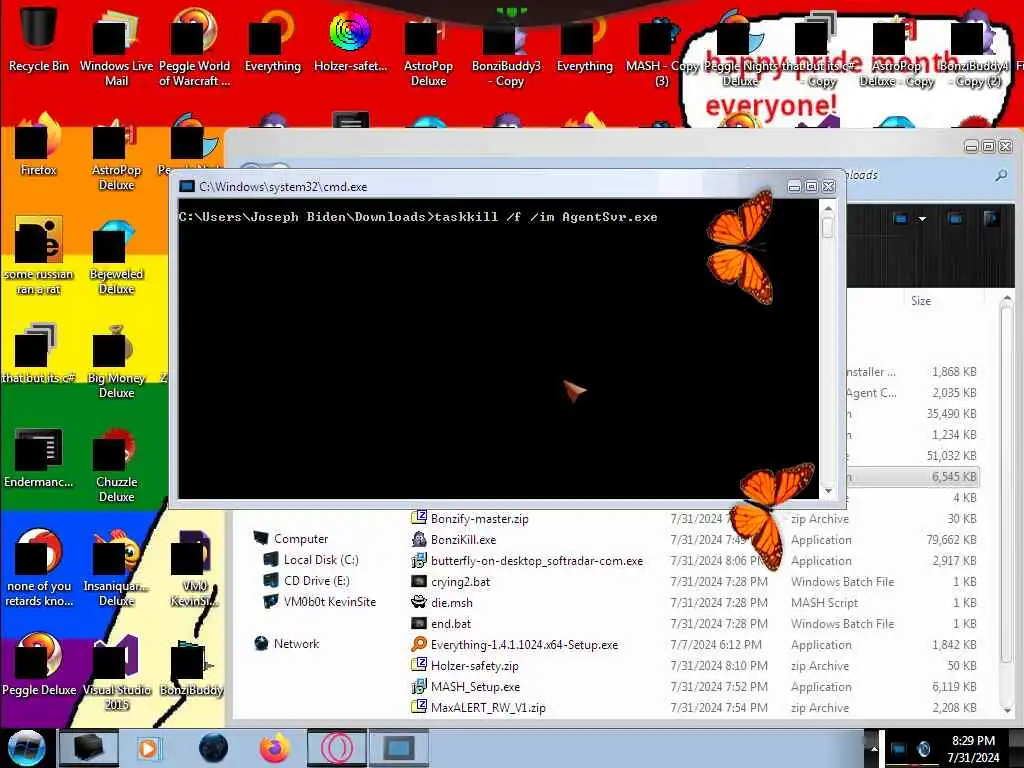The width and height of the screenshot is (1024, 768).
Task: Select the Bejeweled Deluxe desktop icon
Action: pyautogui.click(x=116, y=258)
